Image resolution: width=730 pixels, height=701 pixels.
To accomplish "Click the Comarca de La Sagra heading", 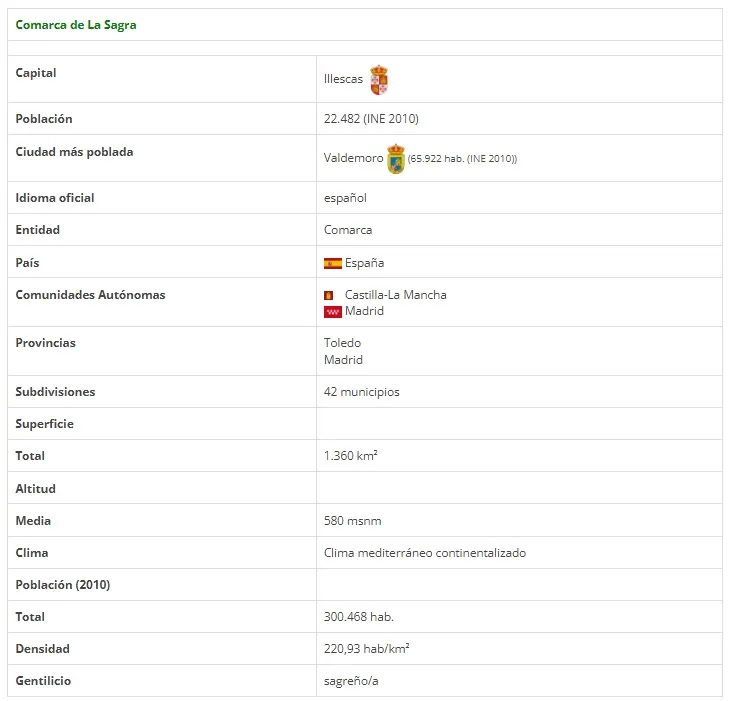I will [76, 25].
